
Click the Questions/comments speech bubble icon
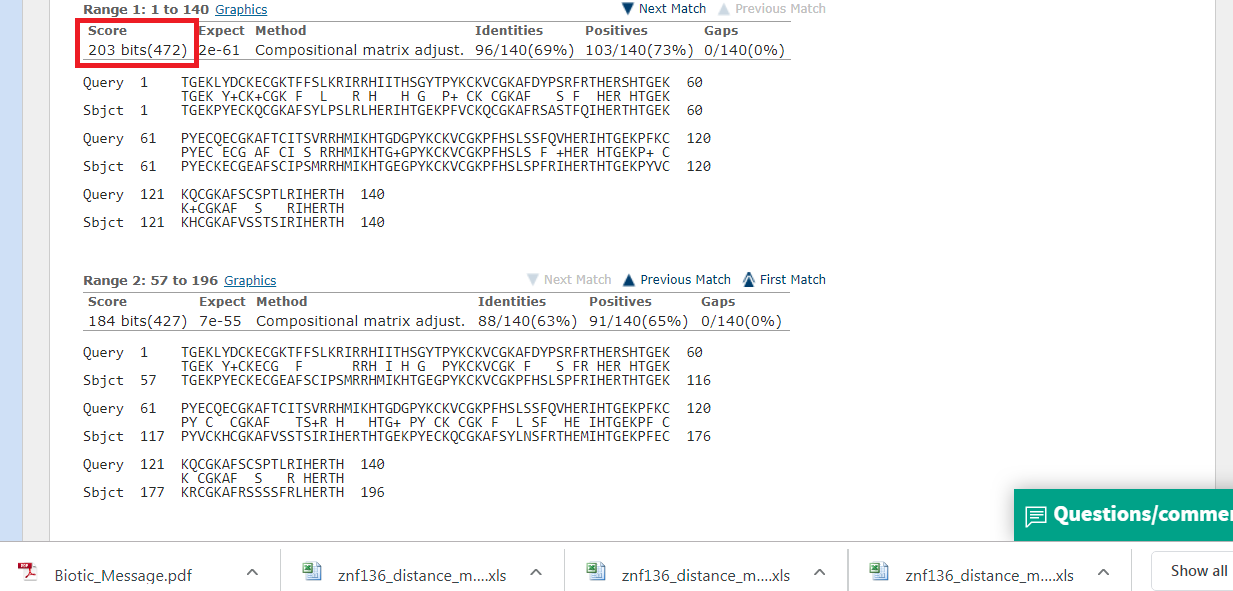pyautogui.click(x=1036, y=515)
